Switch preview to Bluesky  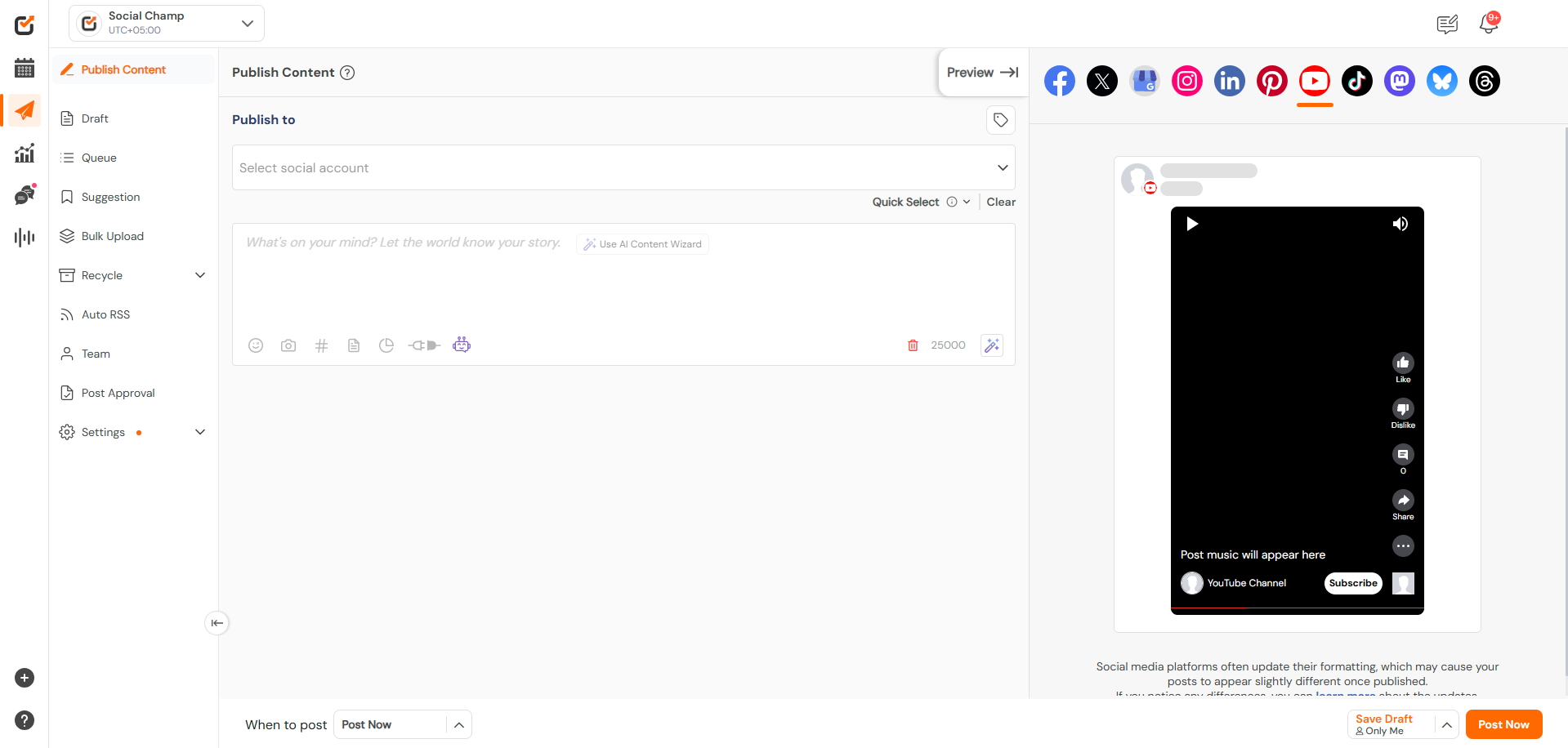pos(1442,81)
